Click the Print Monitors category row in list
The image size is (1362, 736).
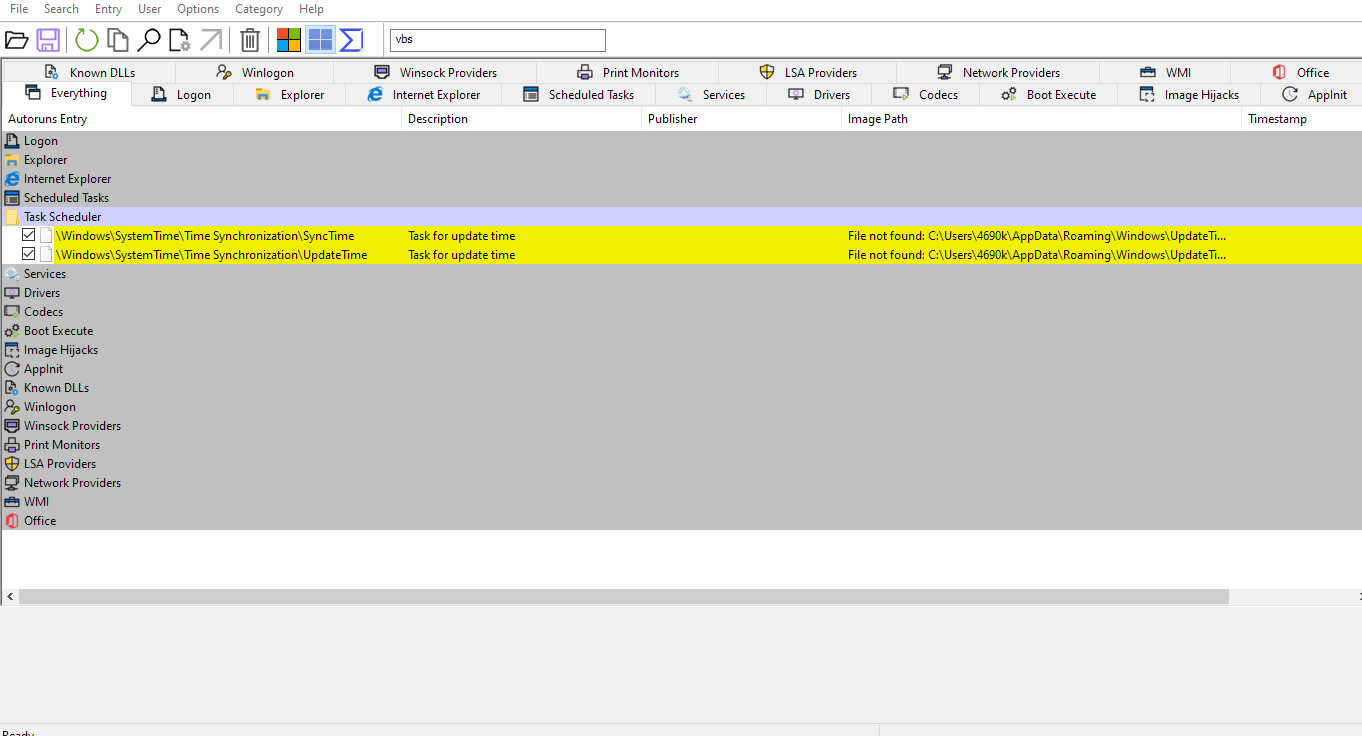click(x=681, y=445)
